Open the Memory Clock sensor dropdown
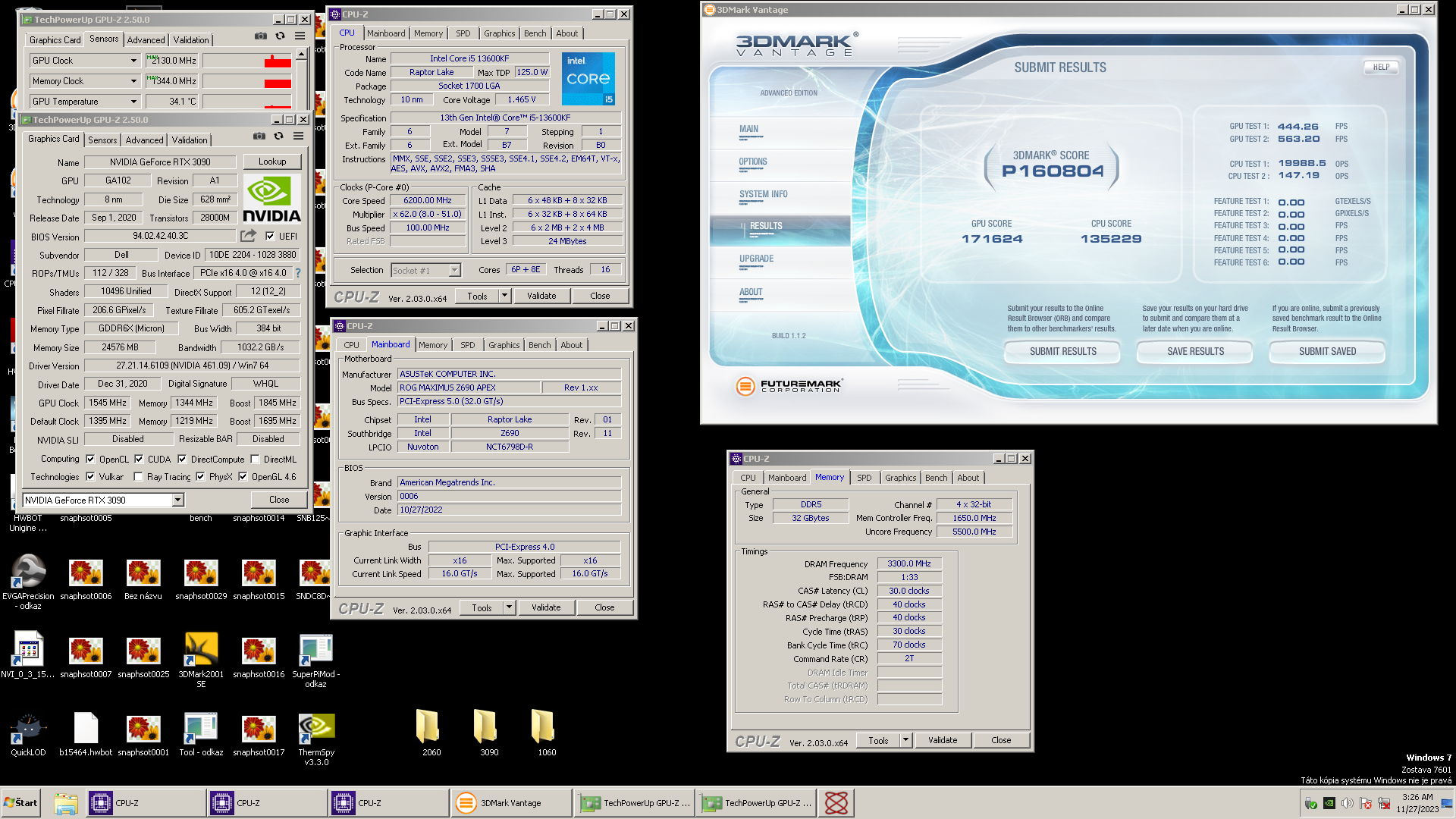 coord(133,81)
